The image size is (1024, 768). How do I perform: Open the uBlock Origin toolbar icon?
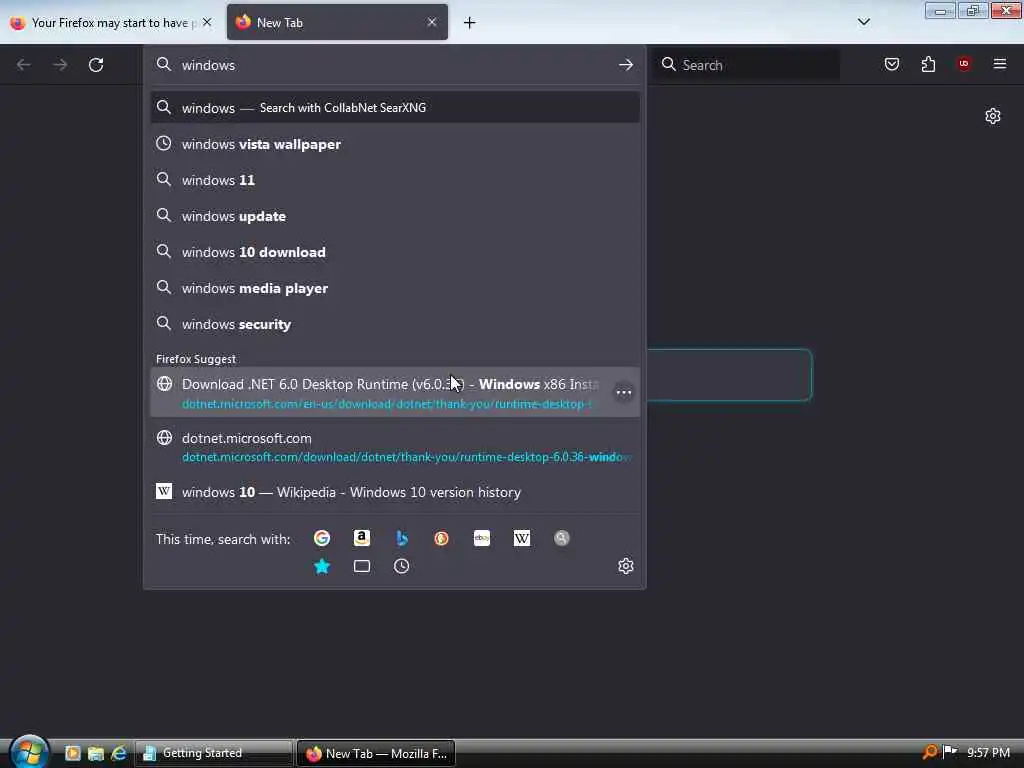pos(964,64)
